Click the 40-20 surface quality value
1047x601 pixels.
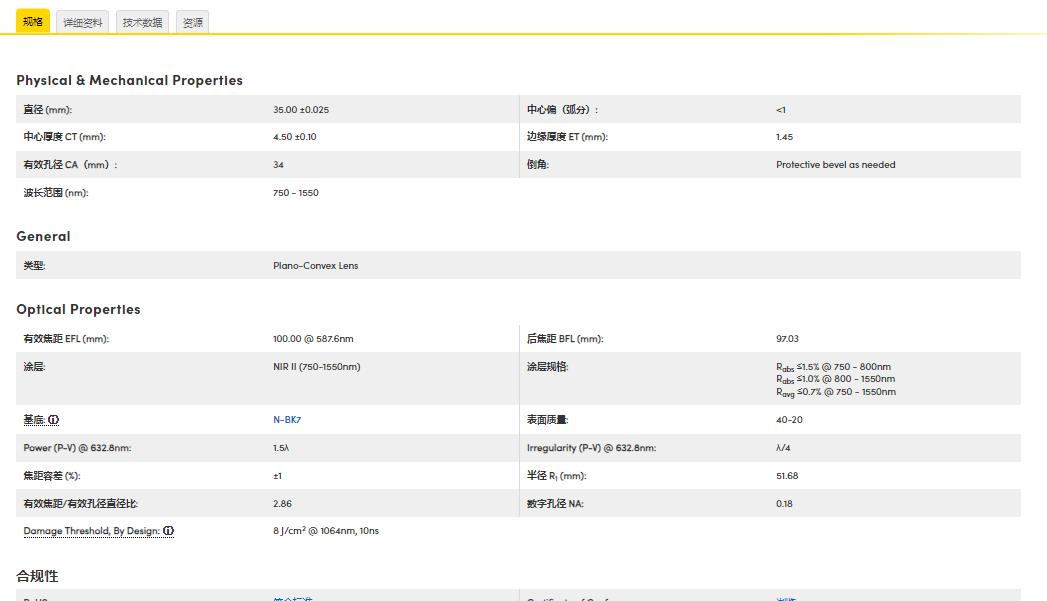789,420
